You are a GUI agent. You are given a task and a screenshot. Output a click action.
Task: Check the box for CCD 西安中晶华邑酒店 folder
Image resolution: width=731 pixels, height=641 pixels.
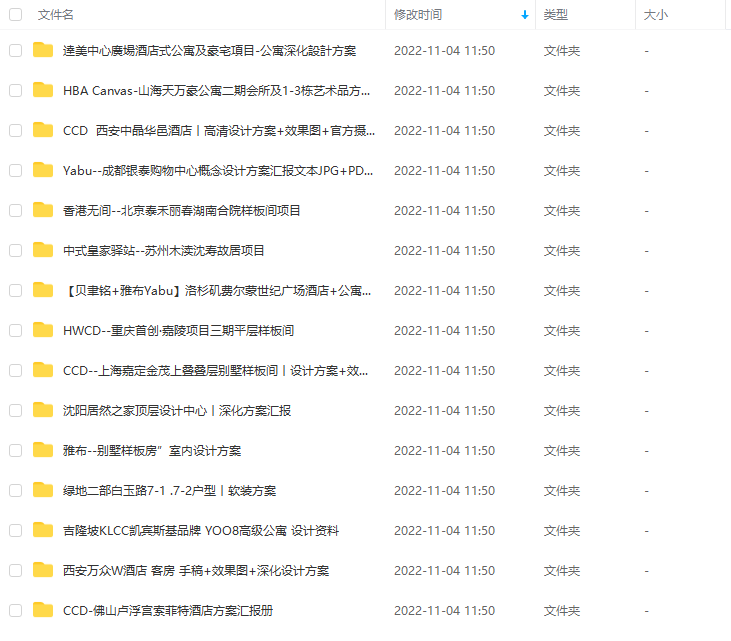pyautogui.click(x=15, y=131)
